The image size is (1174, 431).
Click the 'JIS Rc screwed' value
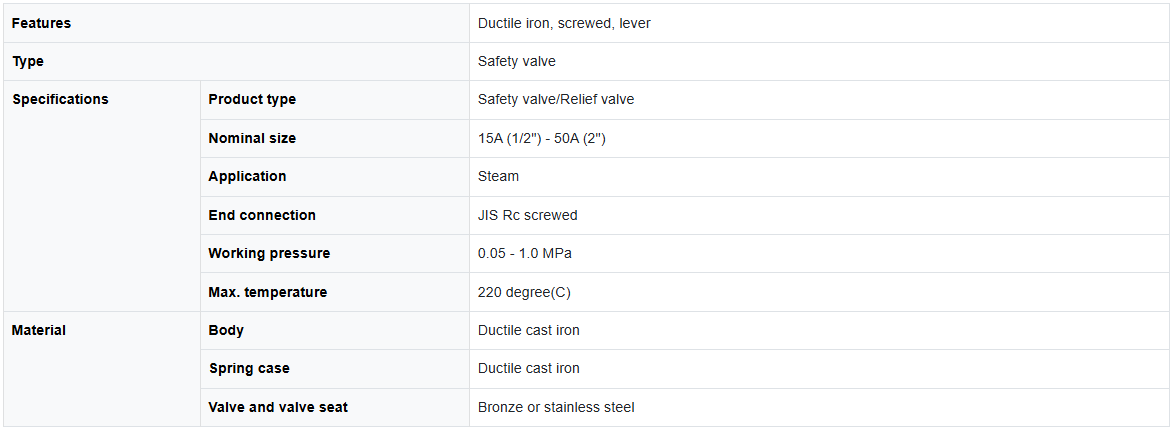528,215
